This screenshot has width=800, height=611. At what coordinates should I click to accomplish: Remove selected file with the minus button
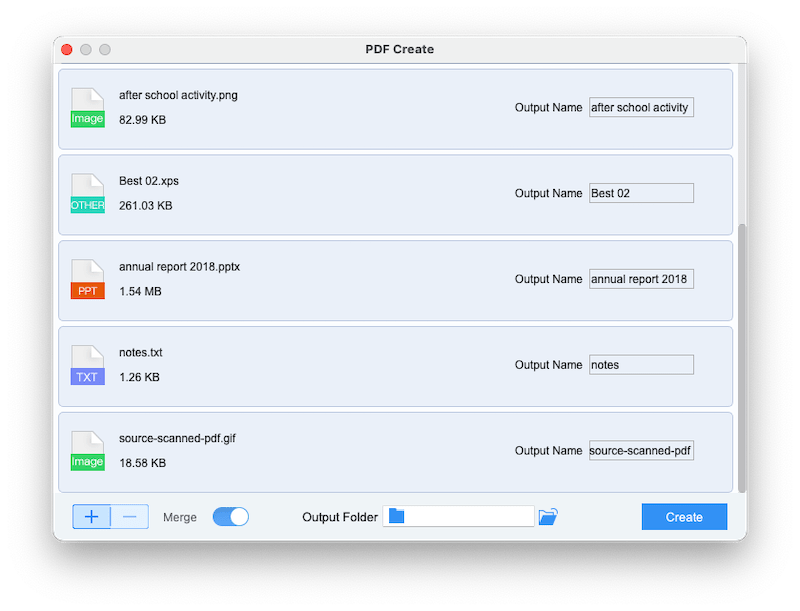click(x=130, y=517)
